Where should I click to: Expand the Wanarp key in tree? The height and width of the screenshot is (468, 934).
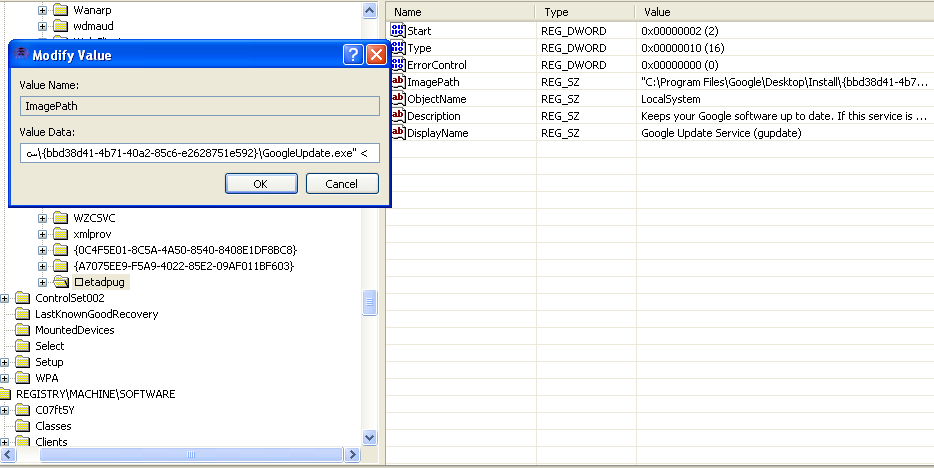point(43,10)
